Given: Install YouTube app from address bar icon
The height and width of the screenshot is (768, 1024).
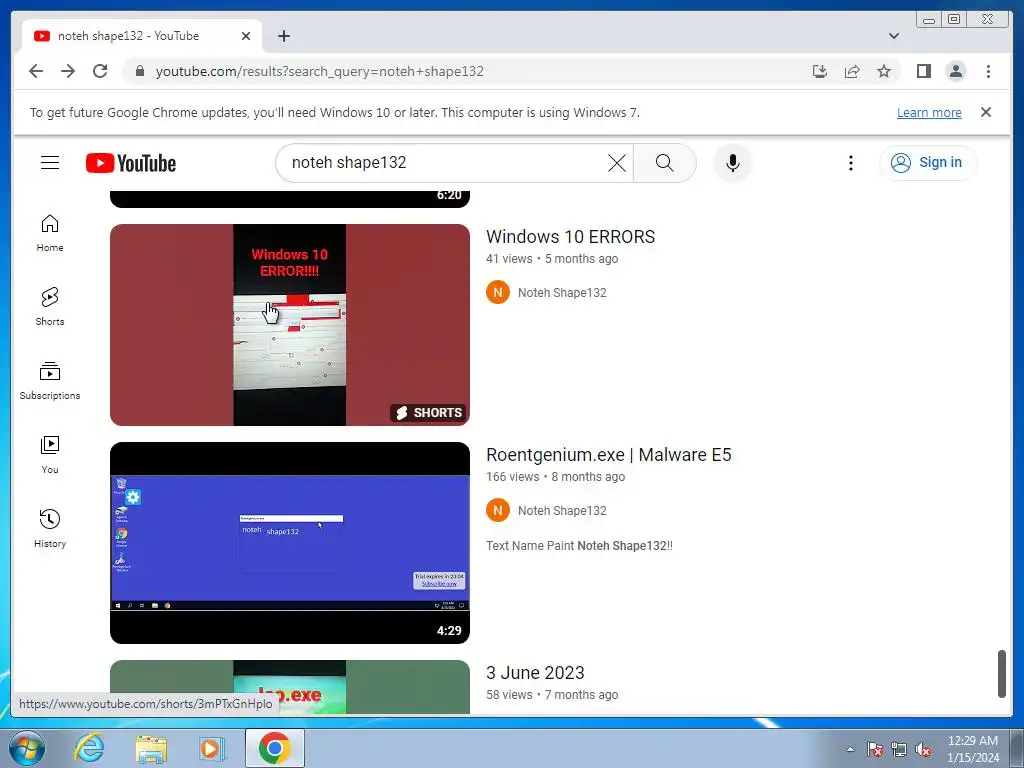Looking at the screenshot, I should pyautogui.click(x=820, y=71).
